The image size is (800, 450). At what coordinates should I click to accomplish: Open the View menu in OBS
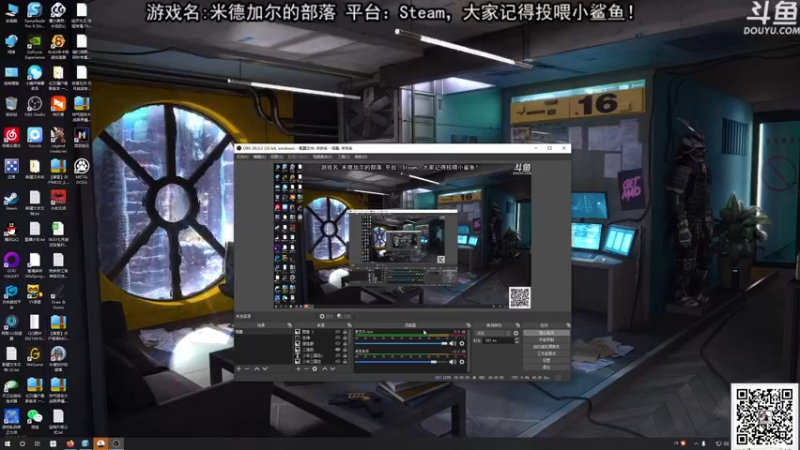point(277,157)
